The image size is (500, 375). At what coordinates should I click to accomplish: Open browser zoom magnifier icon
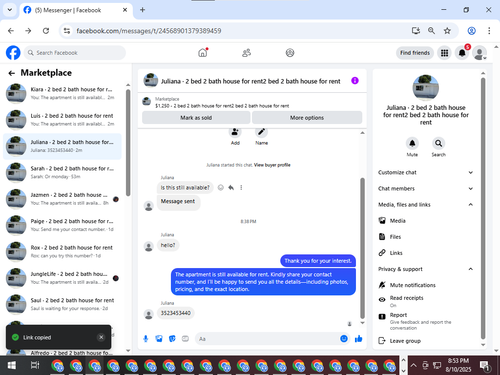click(431, 31)
